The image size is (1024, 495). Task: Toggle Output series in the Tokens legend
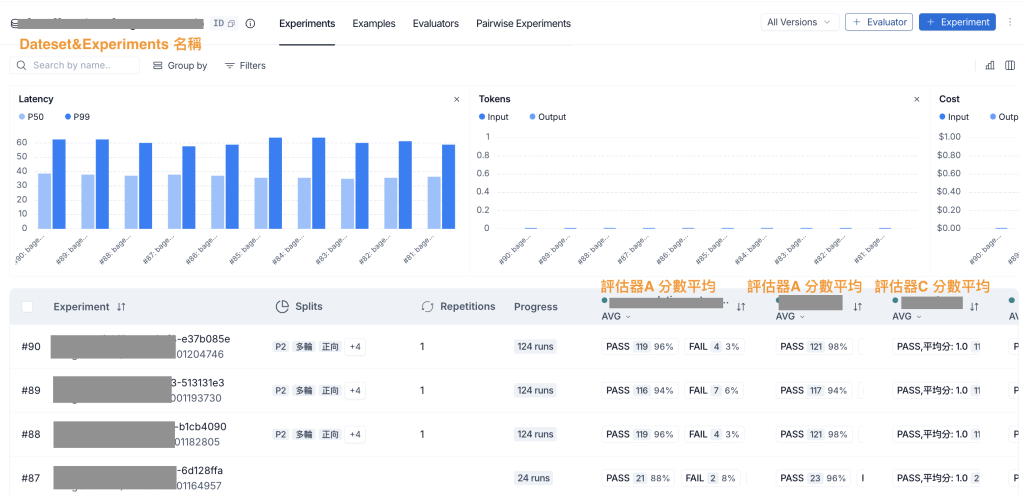point(547,117)
